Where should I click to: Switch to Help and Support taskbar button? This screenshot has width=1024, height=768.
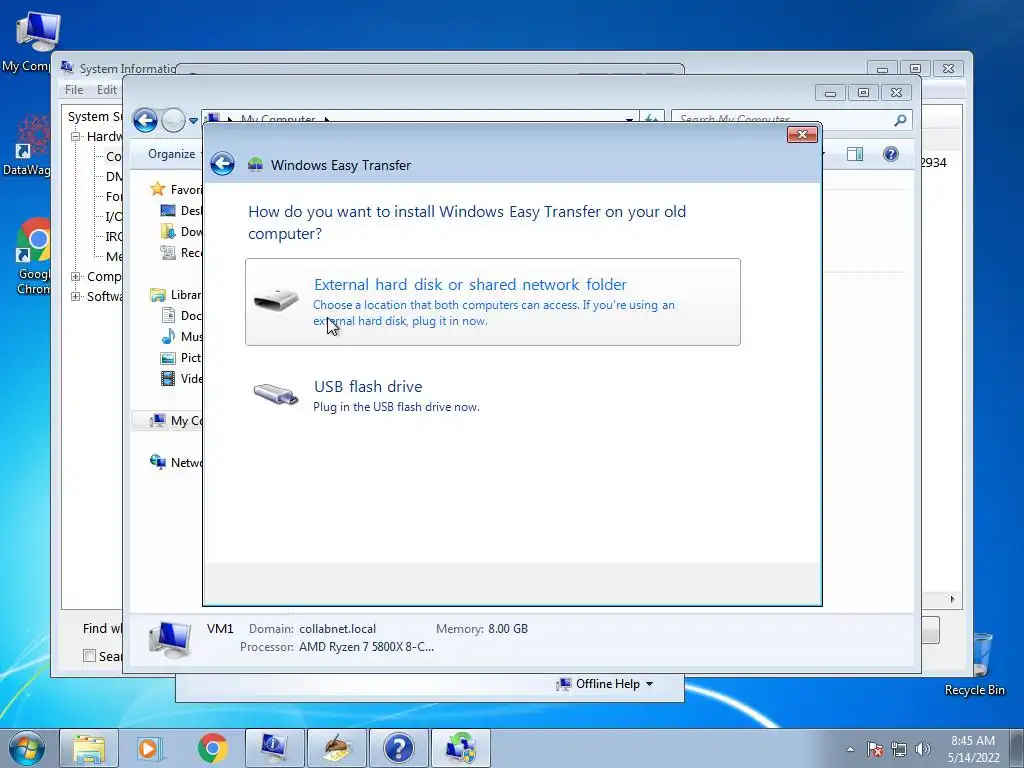pyautogui.click(x=399, y=748)
